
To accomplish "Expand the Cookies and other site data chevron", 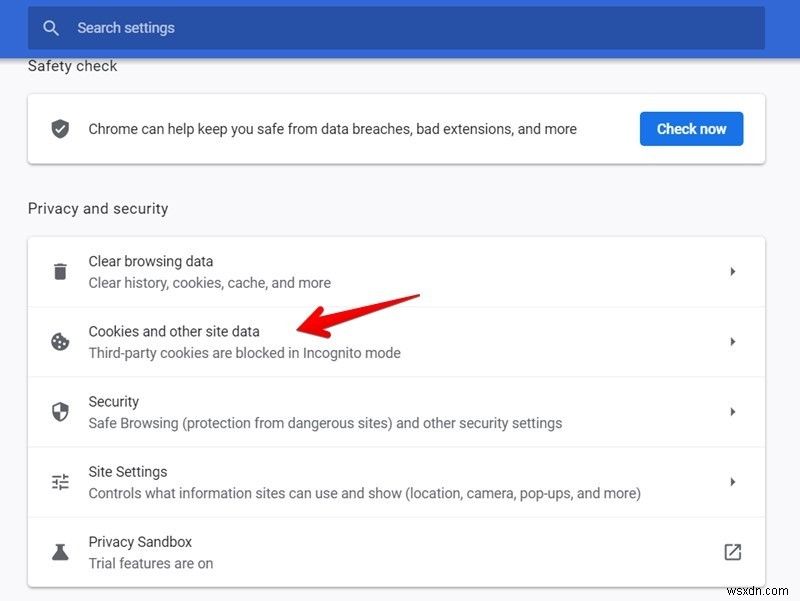I will tap(733, 341).
